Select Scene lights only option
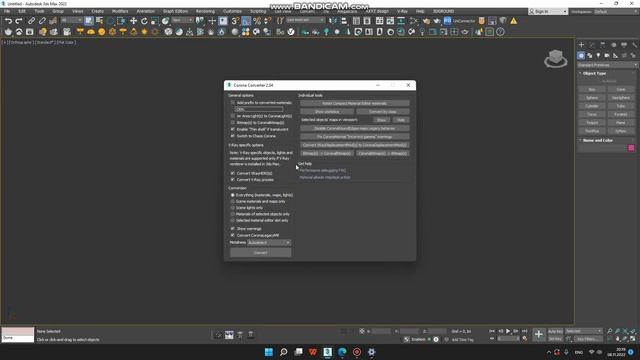This screenshot has height=360, width=640. pos(233,208)
